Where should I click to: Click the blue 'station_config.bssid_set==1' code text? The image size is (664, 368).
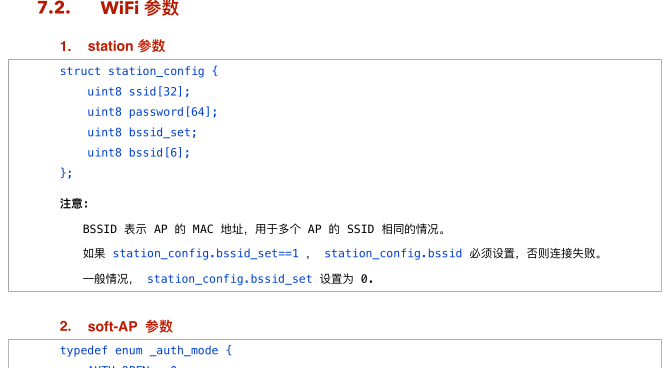coord(205,254)
